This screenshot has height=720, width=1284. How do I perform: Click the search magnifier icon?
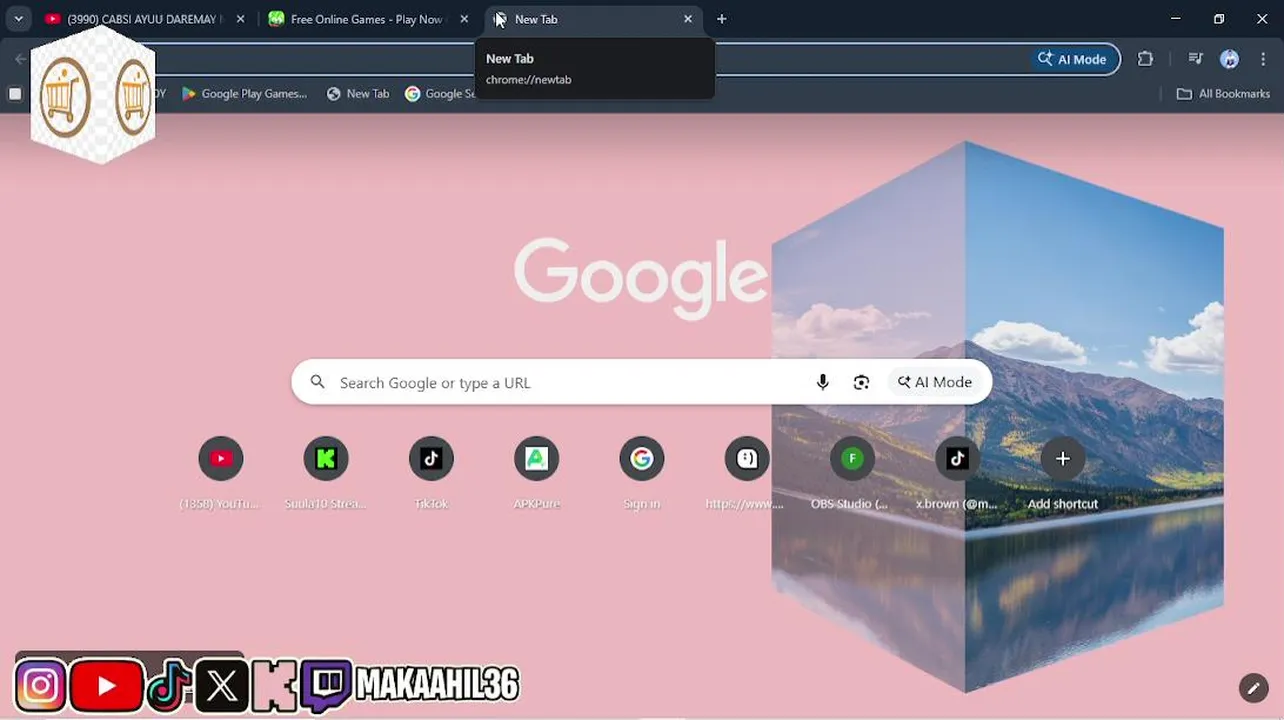[317, 382]
